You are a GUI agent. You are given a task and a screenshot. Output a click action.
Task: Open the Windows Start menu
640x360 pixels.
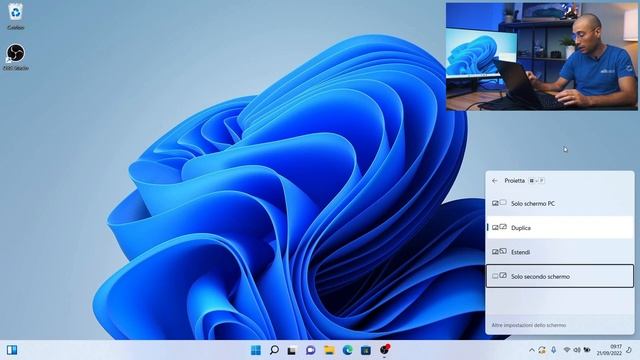(256, 350)
